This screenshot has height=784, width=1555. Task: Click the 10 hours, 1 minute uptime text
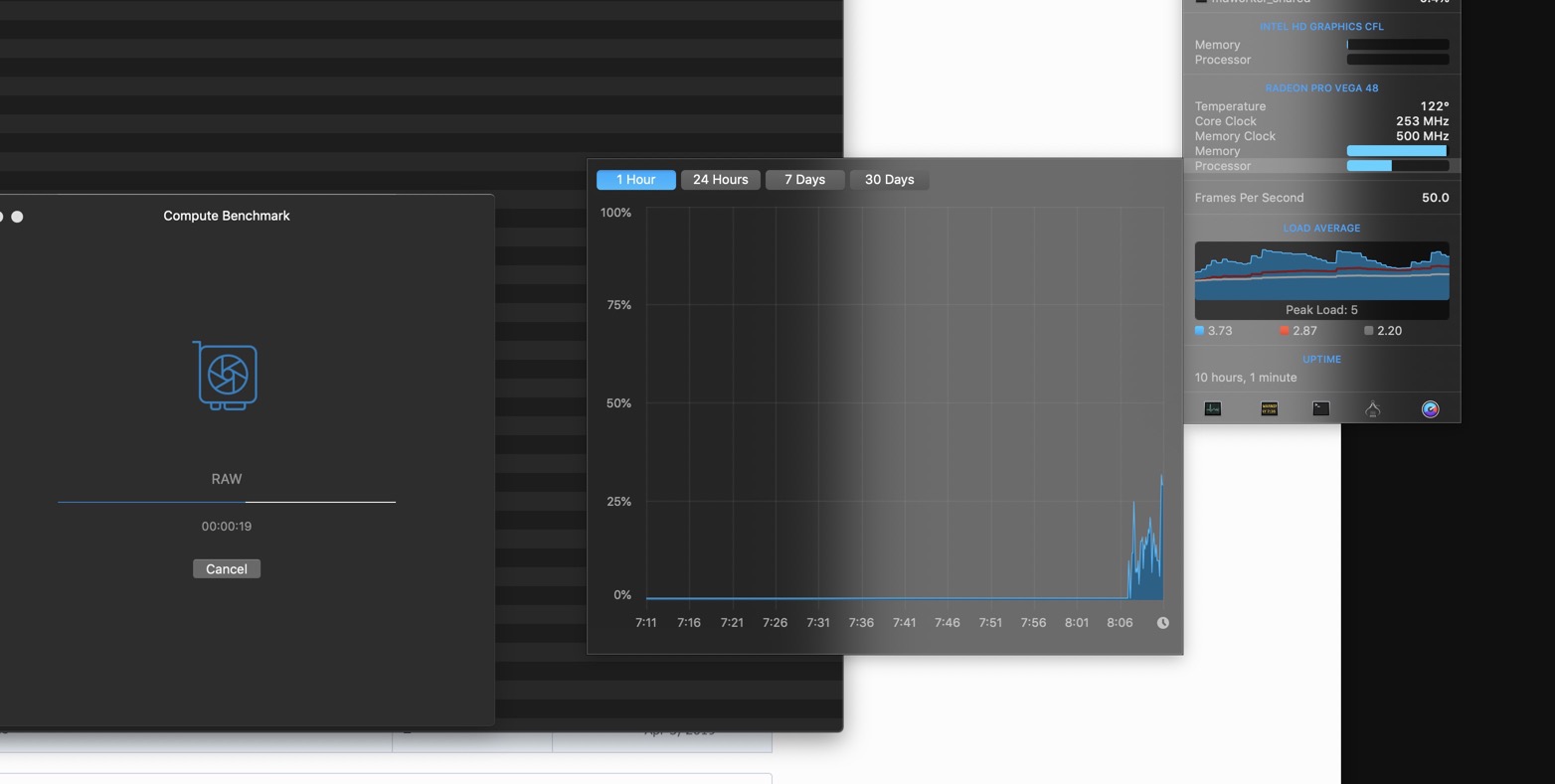(x=1246, y=378)
